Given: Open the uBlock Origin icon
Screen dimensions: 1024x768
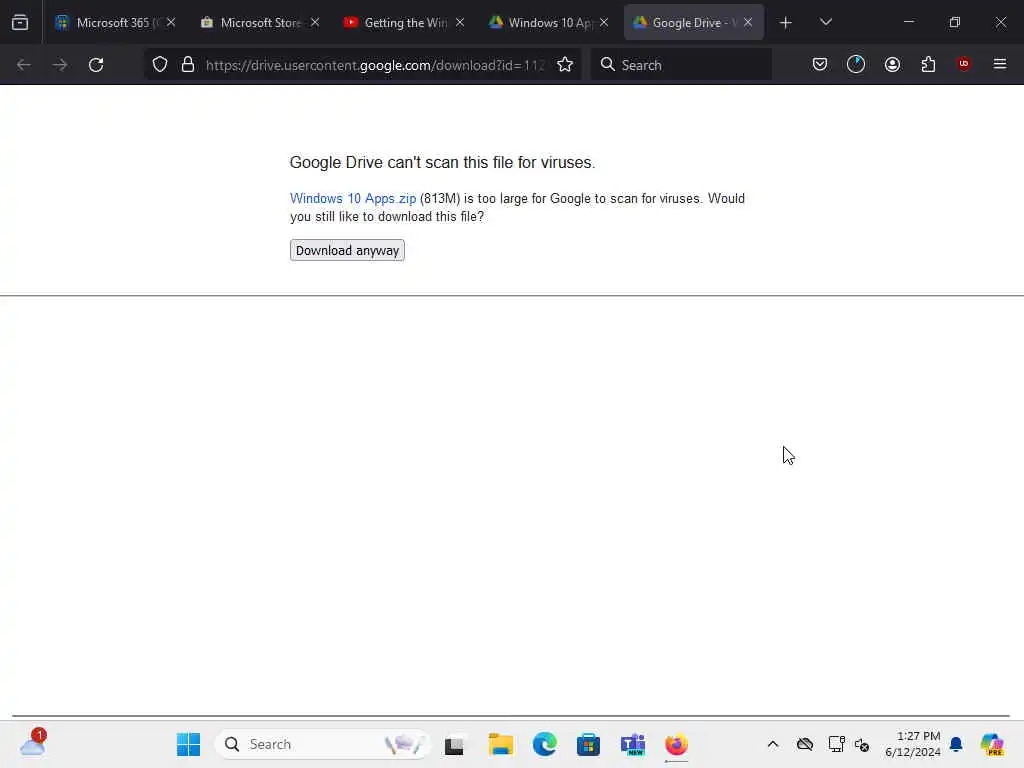Looking at the screenshot, I should (964, 64).
